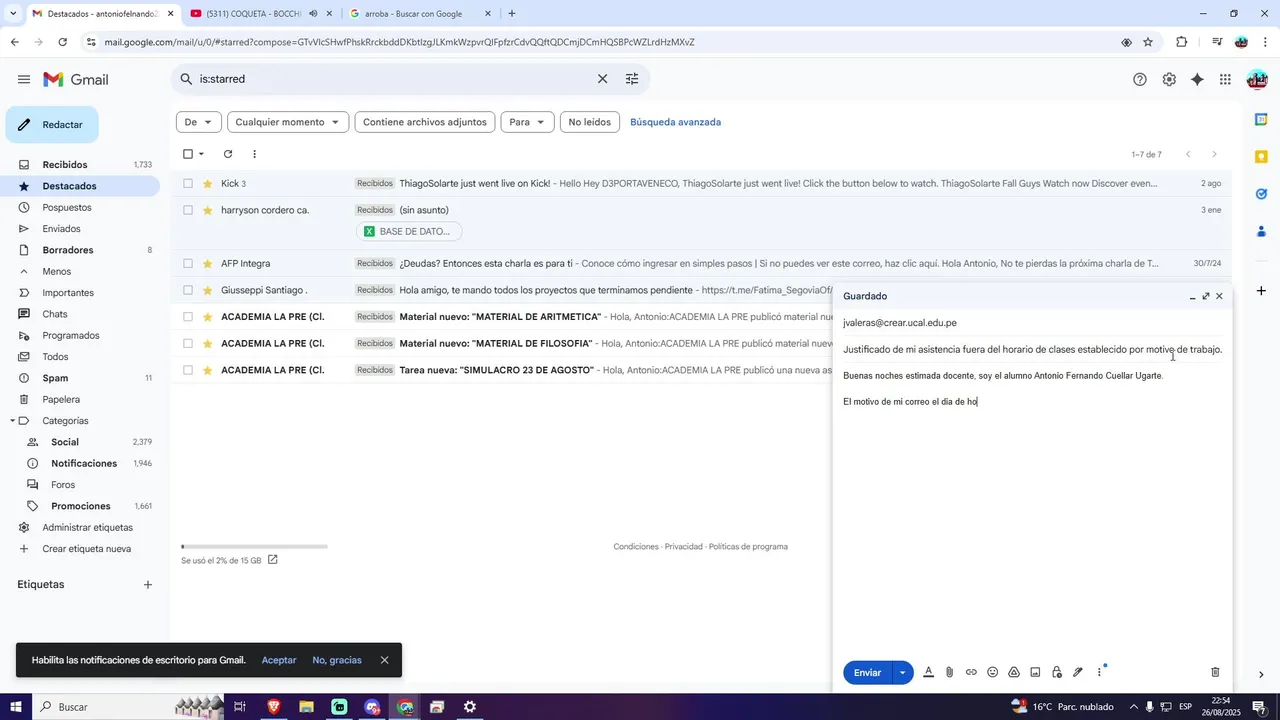Switch to the COQUETA YouTube browser tab
Image resolution: width=1280 pixels, height=720 pixels.
pyautogui.click(x=254, y=14)
